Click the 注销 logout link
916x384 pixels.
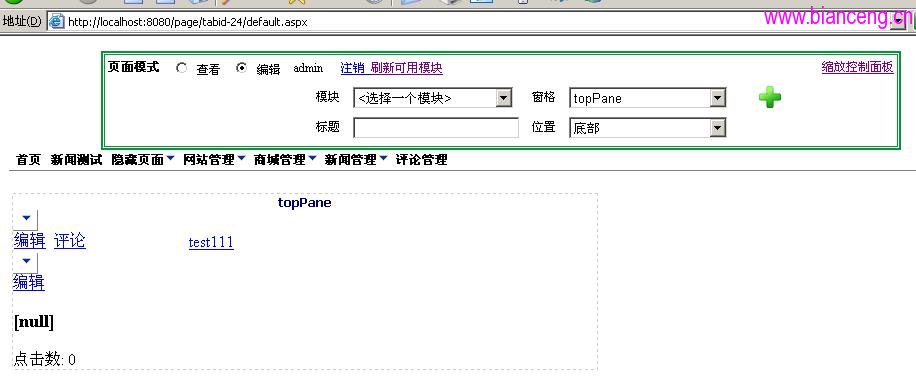pyautogui.click(x=352, y=68)
